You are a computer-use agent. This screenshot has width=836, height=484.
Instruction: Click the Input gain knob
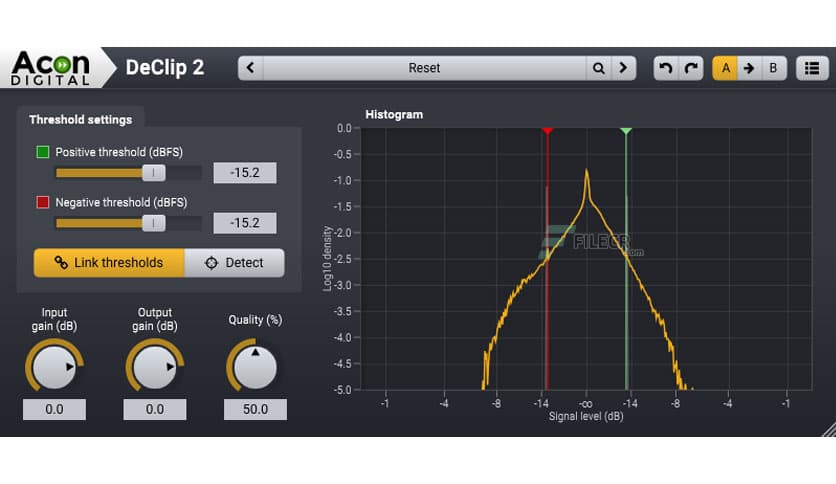[x=54, y=368]
